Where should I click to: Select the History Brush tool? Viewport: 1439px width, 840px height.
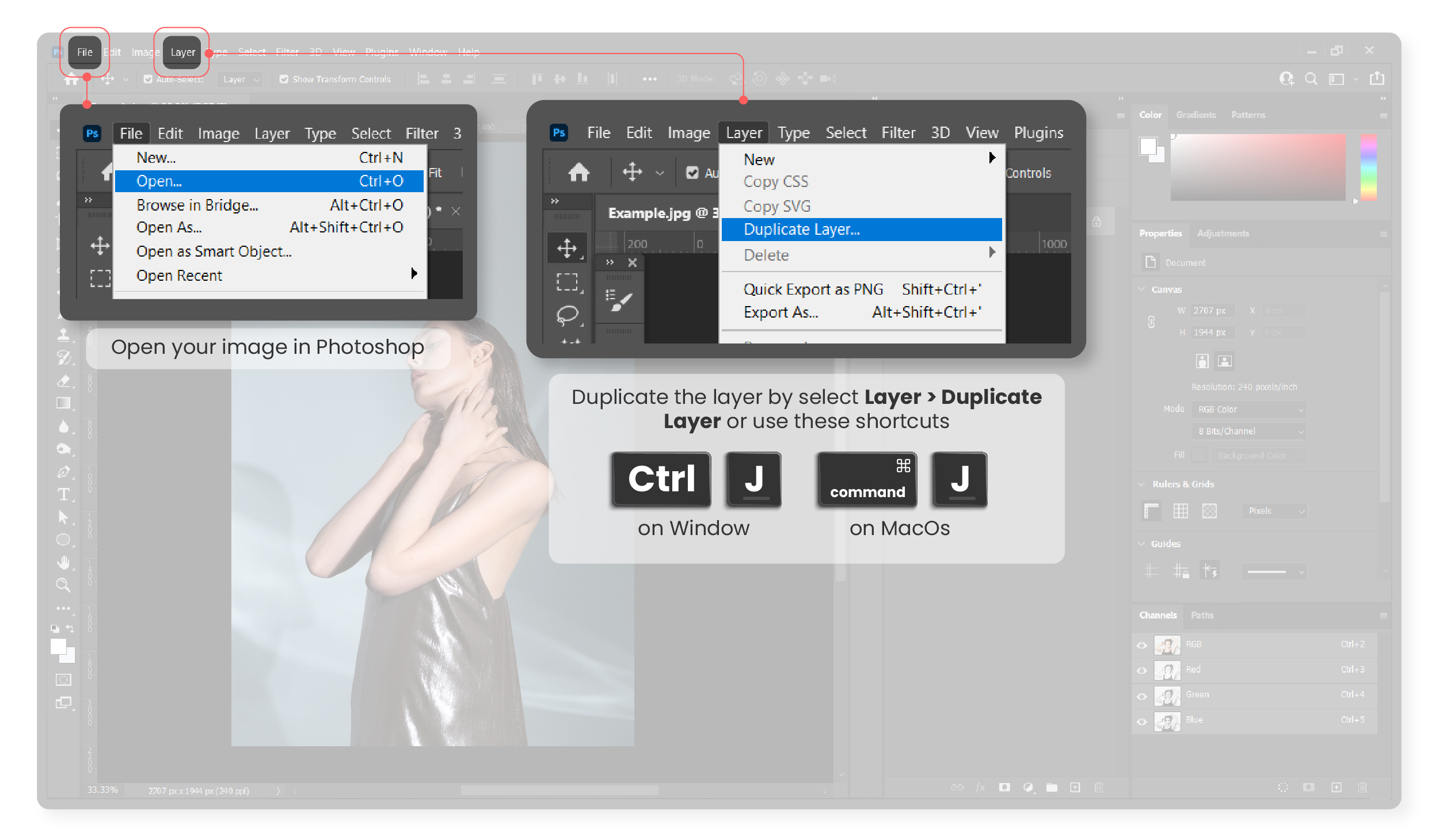pos(64,357)
